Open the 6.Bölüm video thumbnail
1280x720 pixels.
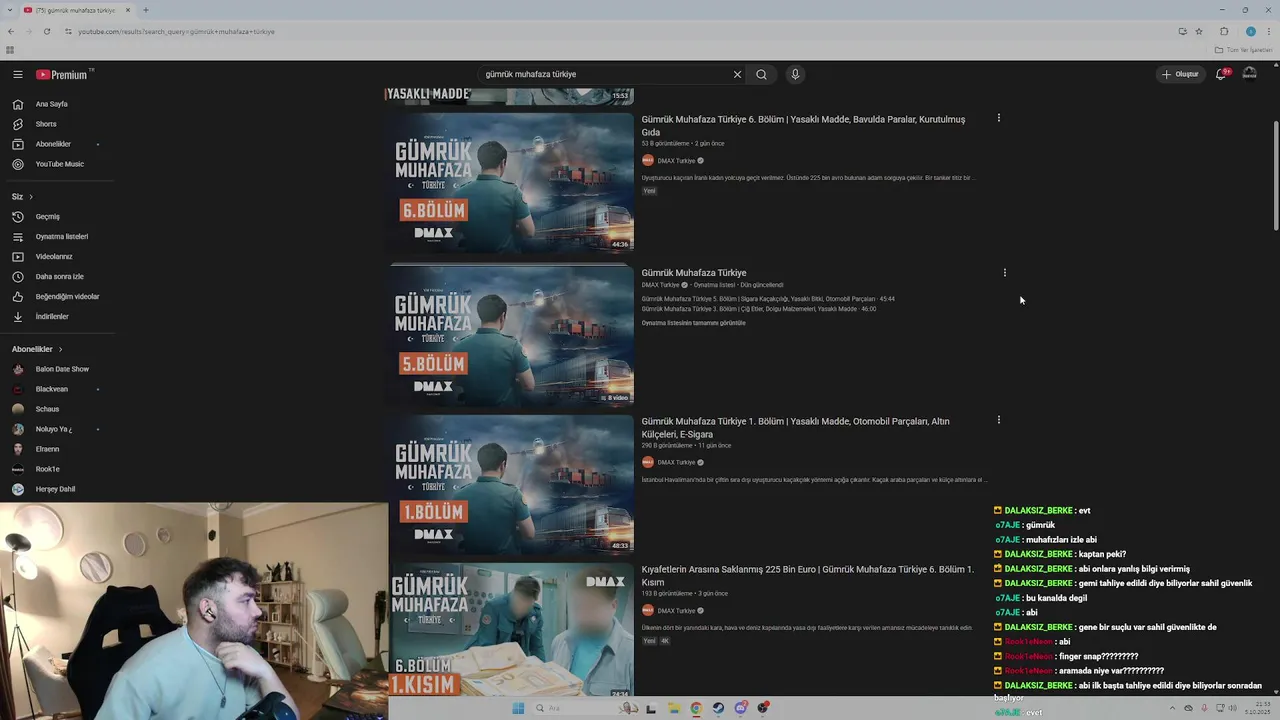click(511, 182)
